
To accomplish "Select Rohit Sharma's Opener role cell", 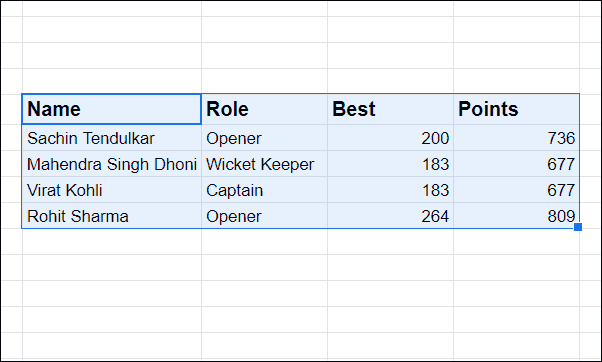I will click(264, 216).
